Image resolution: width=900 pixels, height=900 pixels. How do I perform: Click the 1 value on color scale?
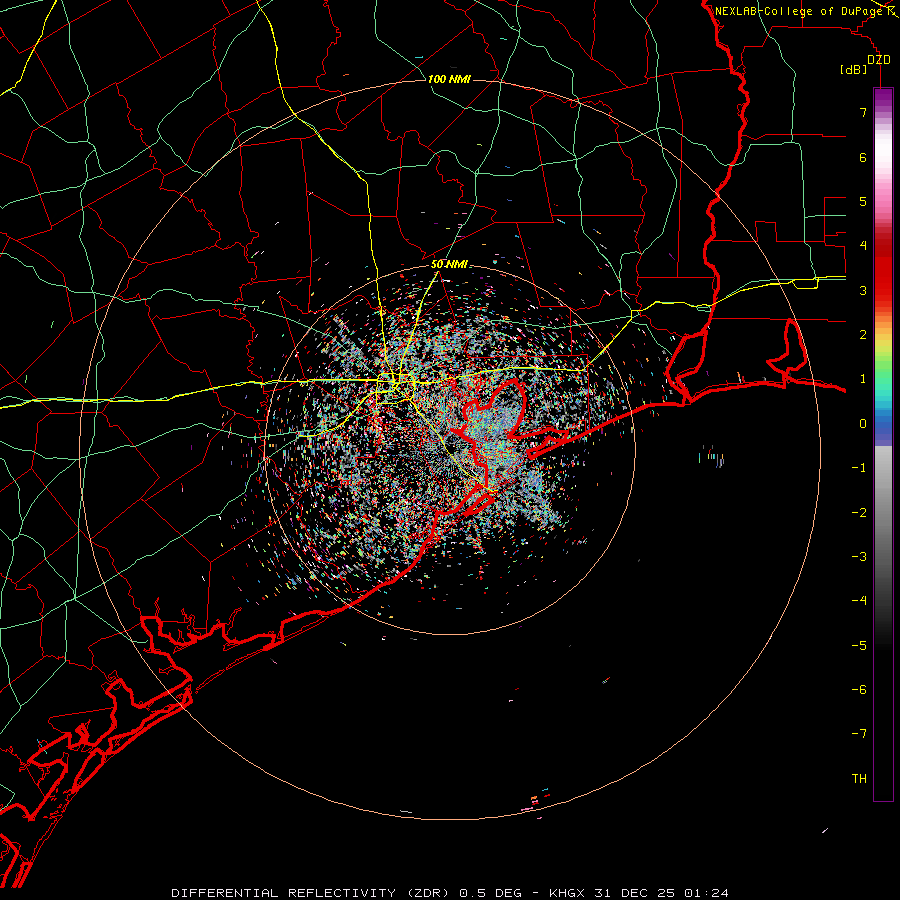tap(863, 379)
